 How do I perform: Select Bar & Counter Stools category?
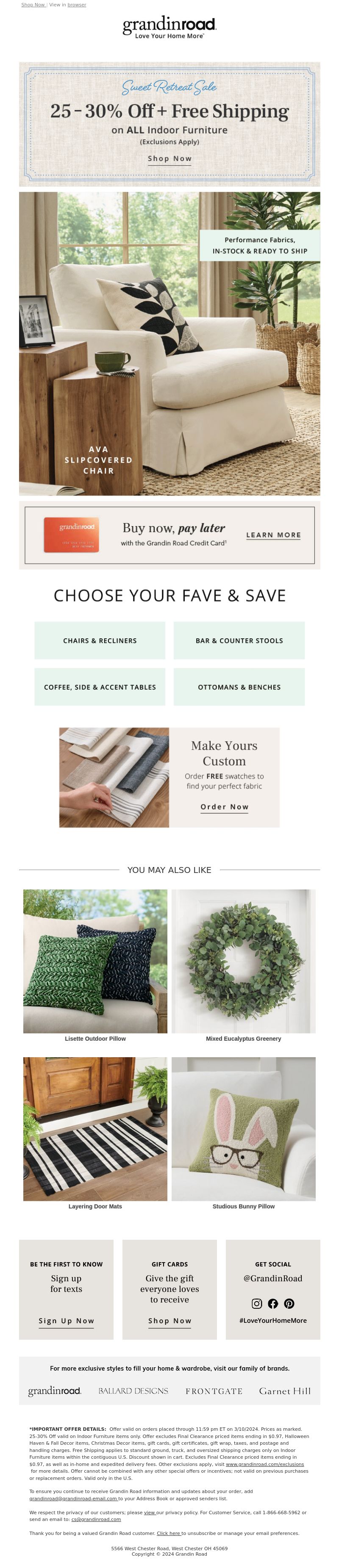239,640
